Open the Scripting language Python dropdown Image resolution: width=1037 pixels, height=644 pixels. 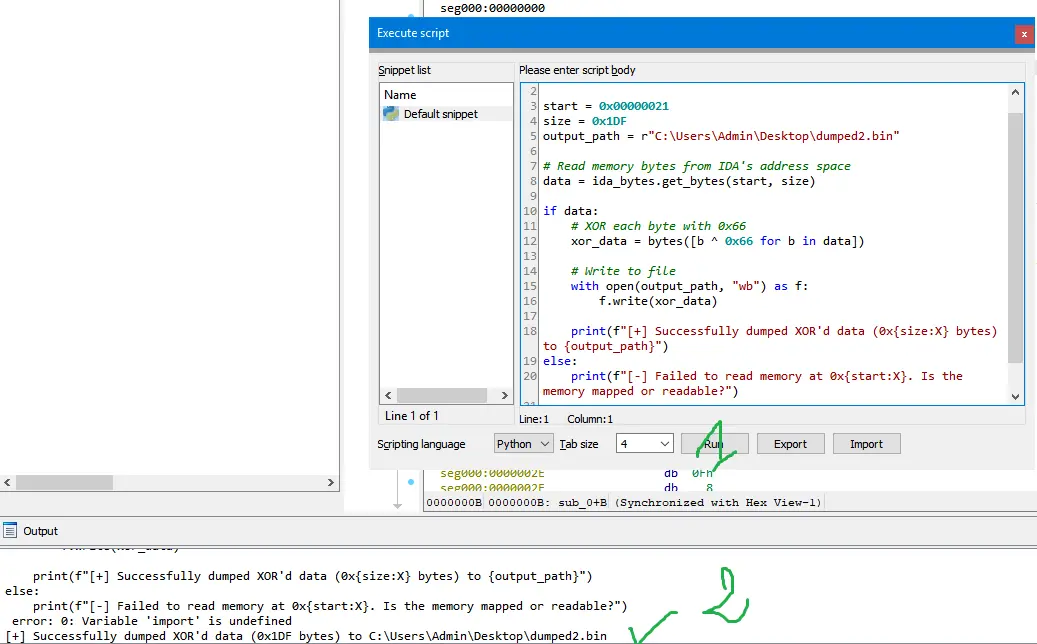coord(522,444)
